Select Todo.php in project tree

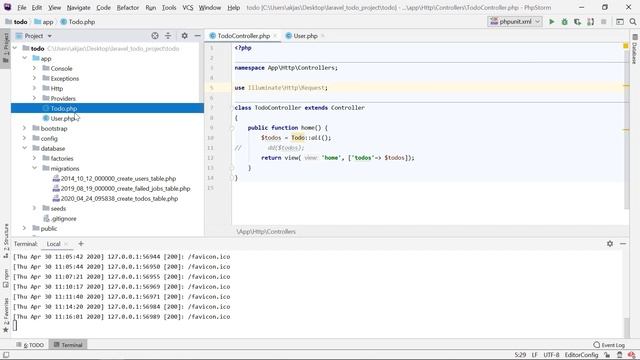(107, 108)
